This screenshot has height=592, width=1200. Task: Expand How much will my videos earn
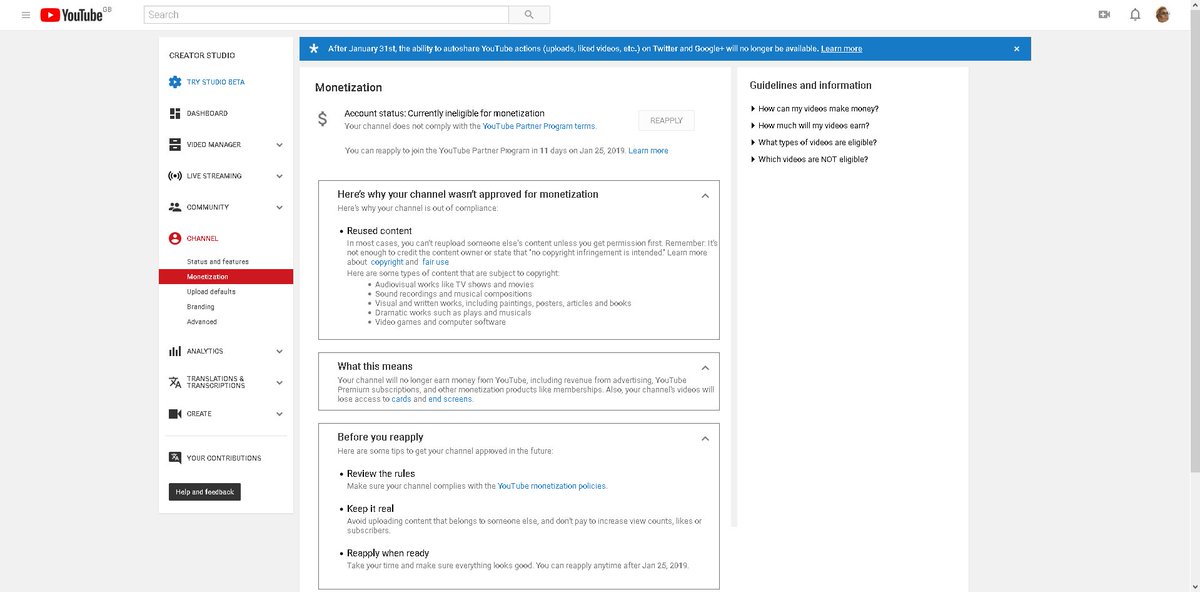pos(810,126)
